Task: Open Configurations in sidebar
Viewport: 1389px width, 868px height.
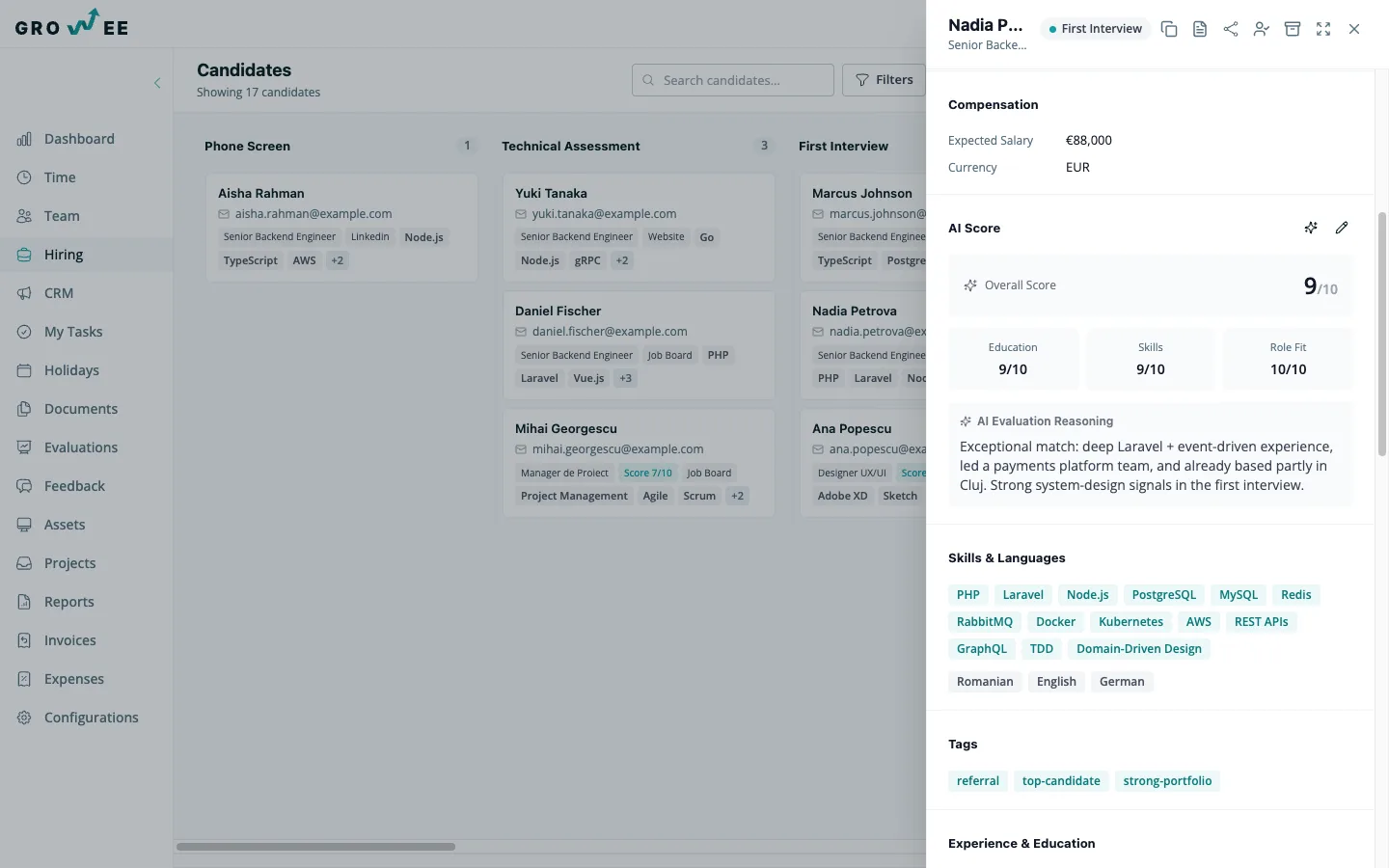Action: tap(87, 718)
